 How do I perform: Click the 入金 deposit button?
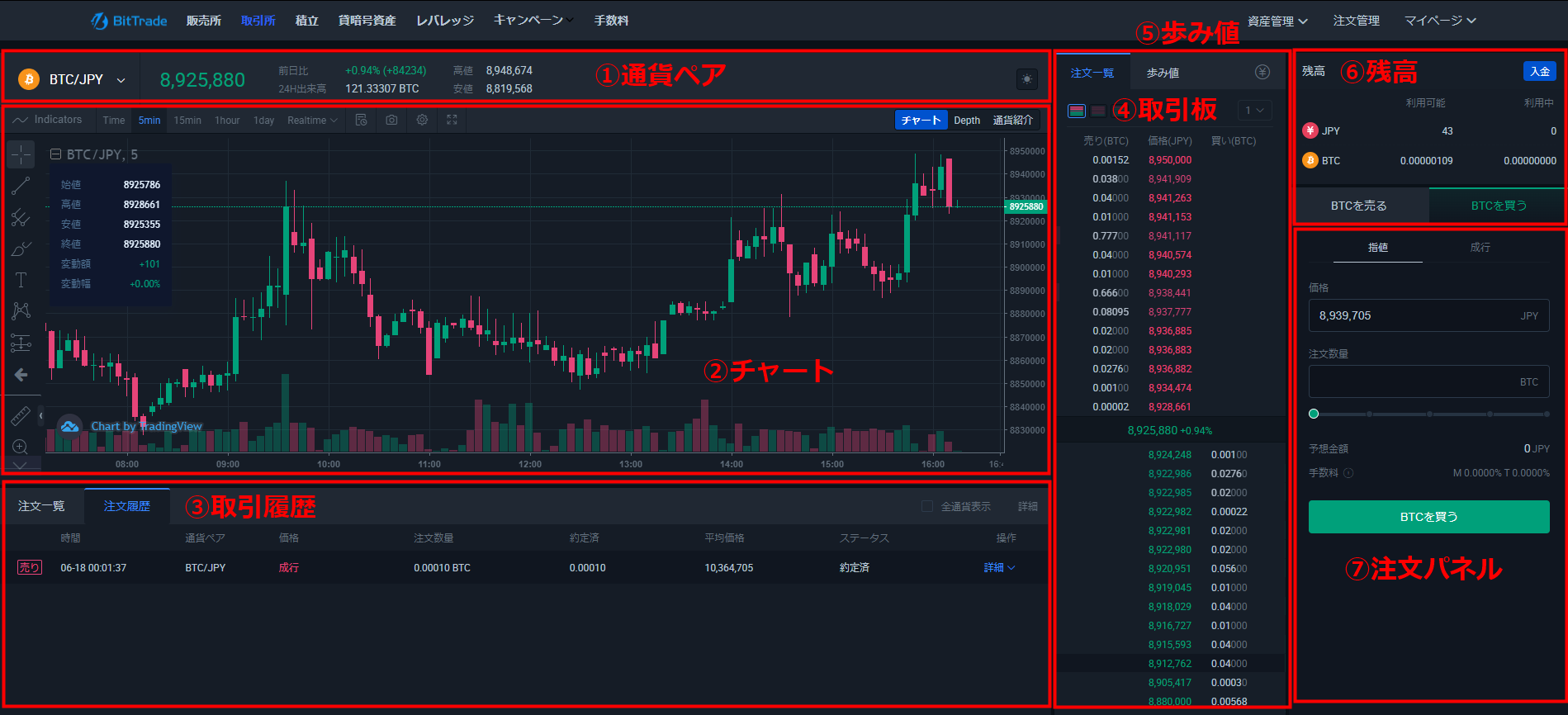pos(1539,71)
